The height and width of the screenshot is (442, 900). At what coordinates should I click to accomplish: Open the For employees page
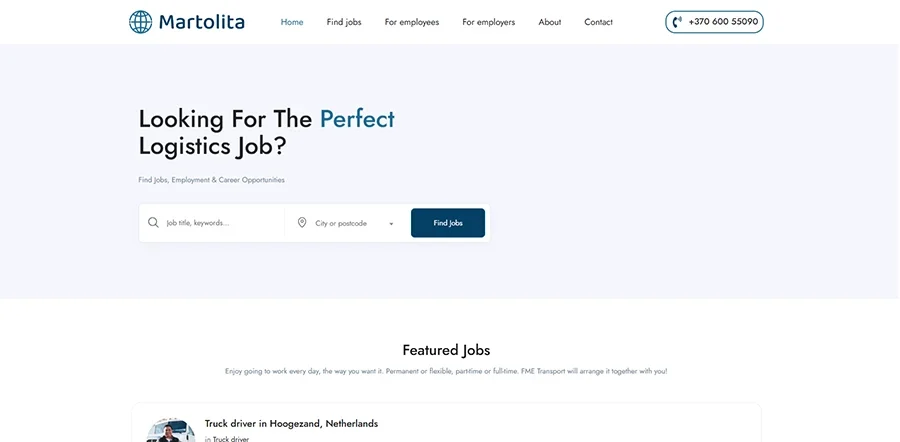pyautogui.click(x=412, y=22)
